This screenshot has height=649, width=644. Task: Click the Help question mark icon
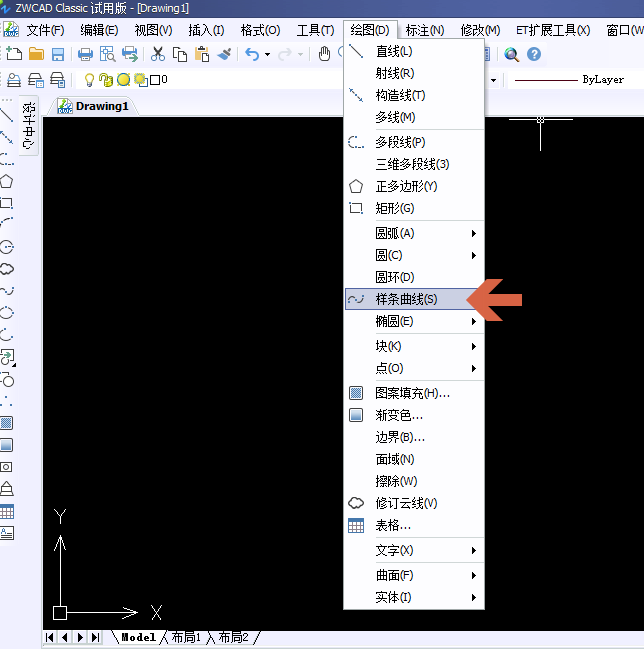click(x=534, y=54)
